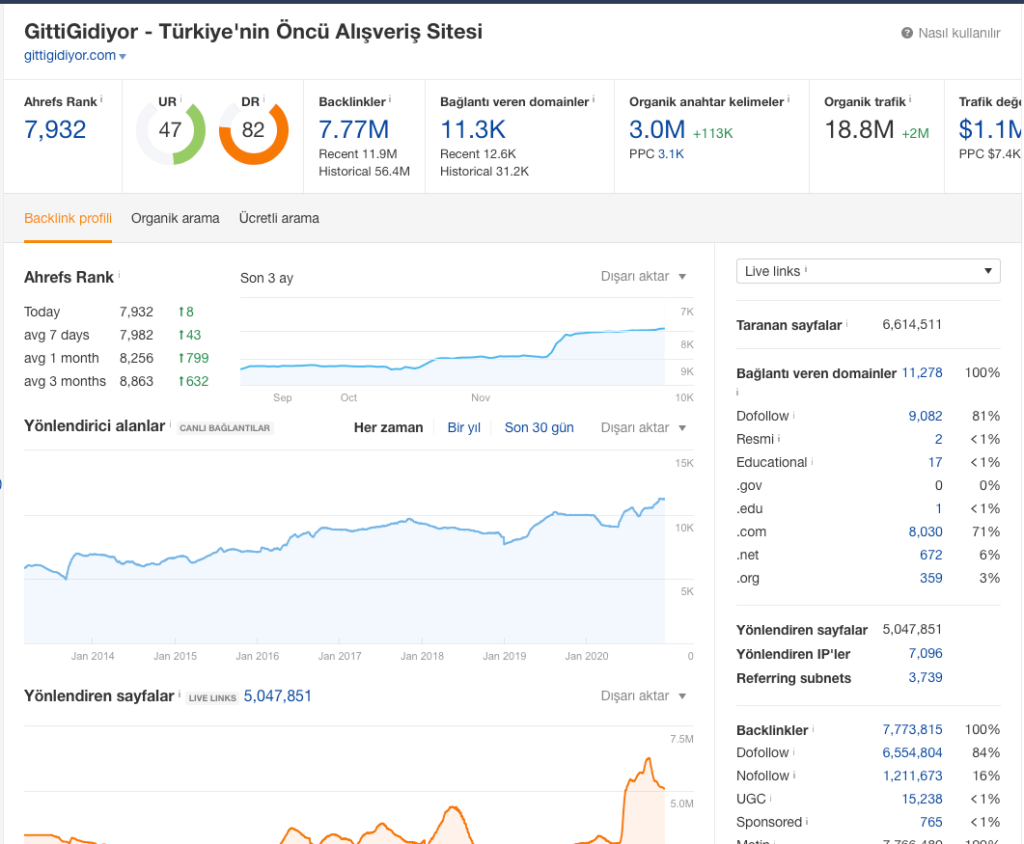Screen dimensions: 1024x844
Task: Select Son 30 gün time range
Action: (x=539, y=428)
